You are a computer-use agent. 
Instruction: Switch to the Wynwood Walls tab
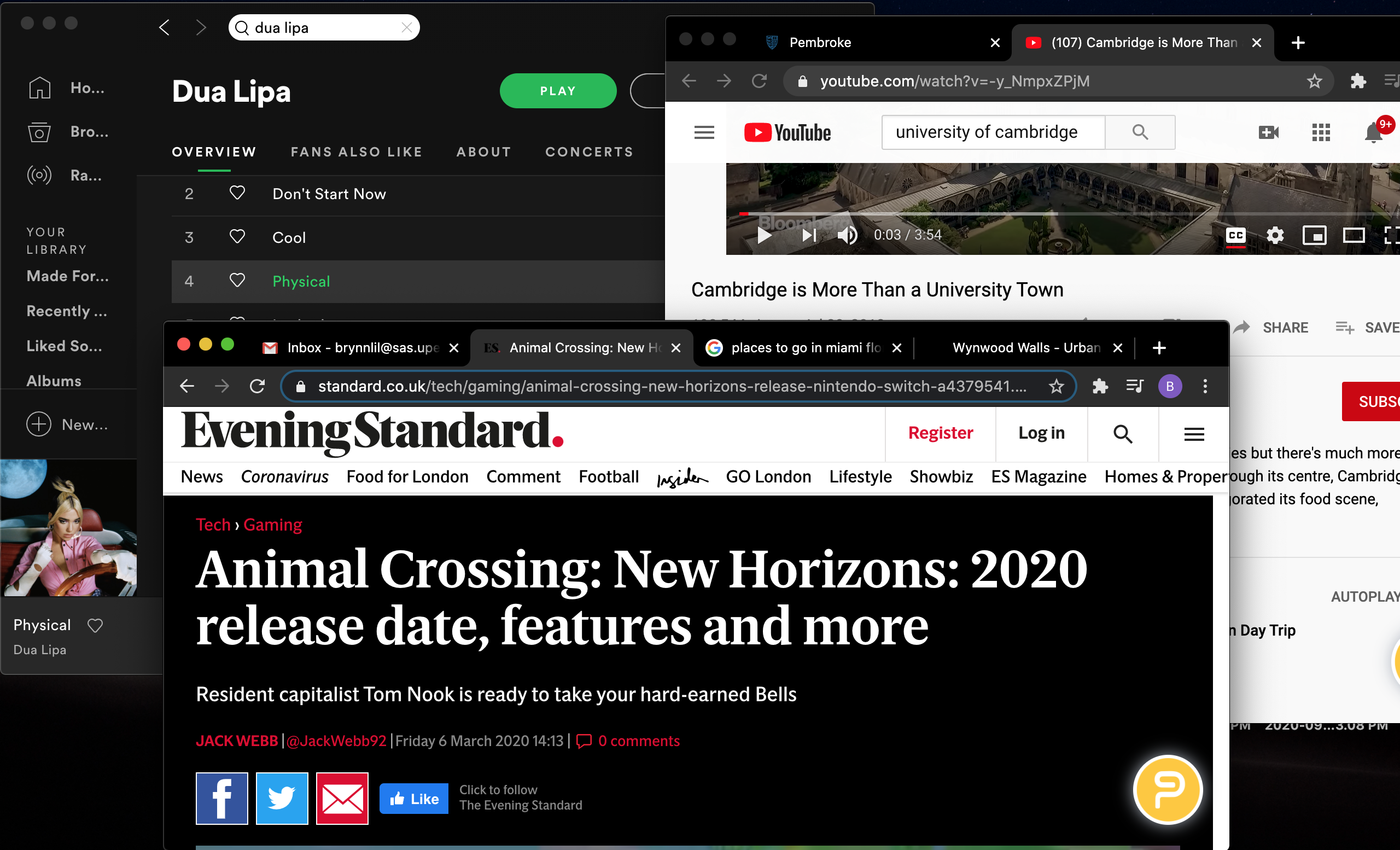1025,348
